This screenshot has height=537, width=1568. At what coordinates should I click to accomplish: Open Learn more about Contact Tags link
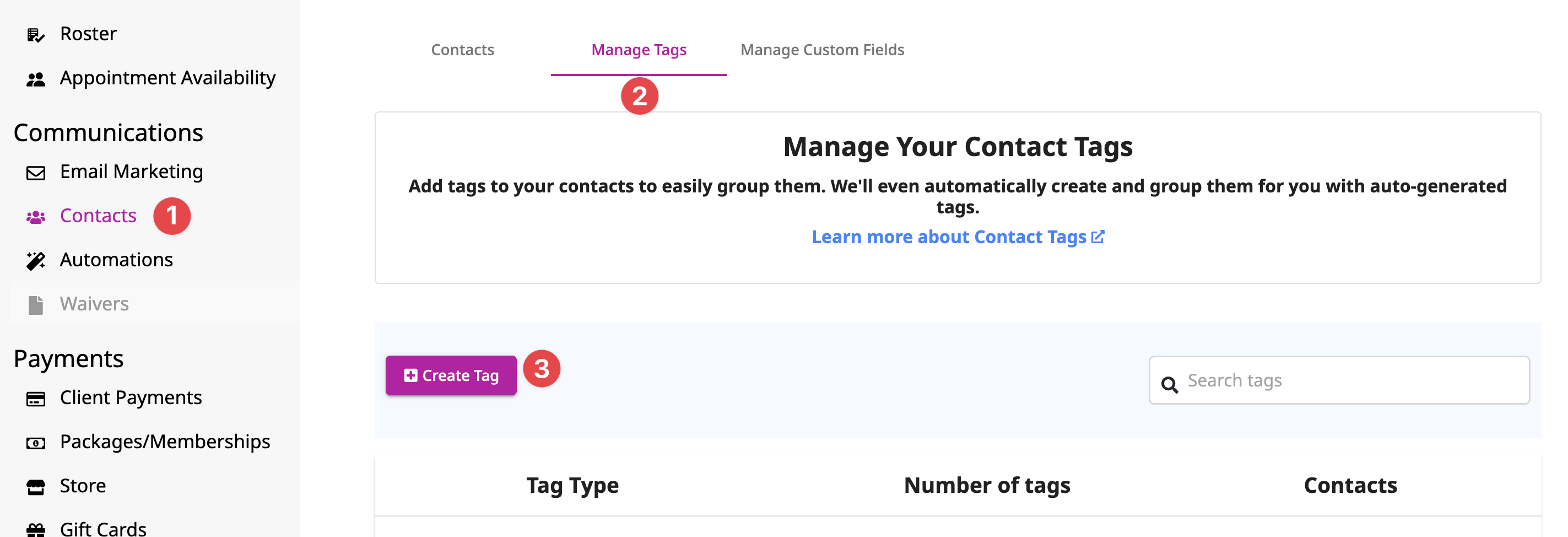point(958,237)
